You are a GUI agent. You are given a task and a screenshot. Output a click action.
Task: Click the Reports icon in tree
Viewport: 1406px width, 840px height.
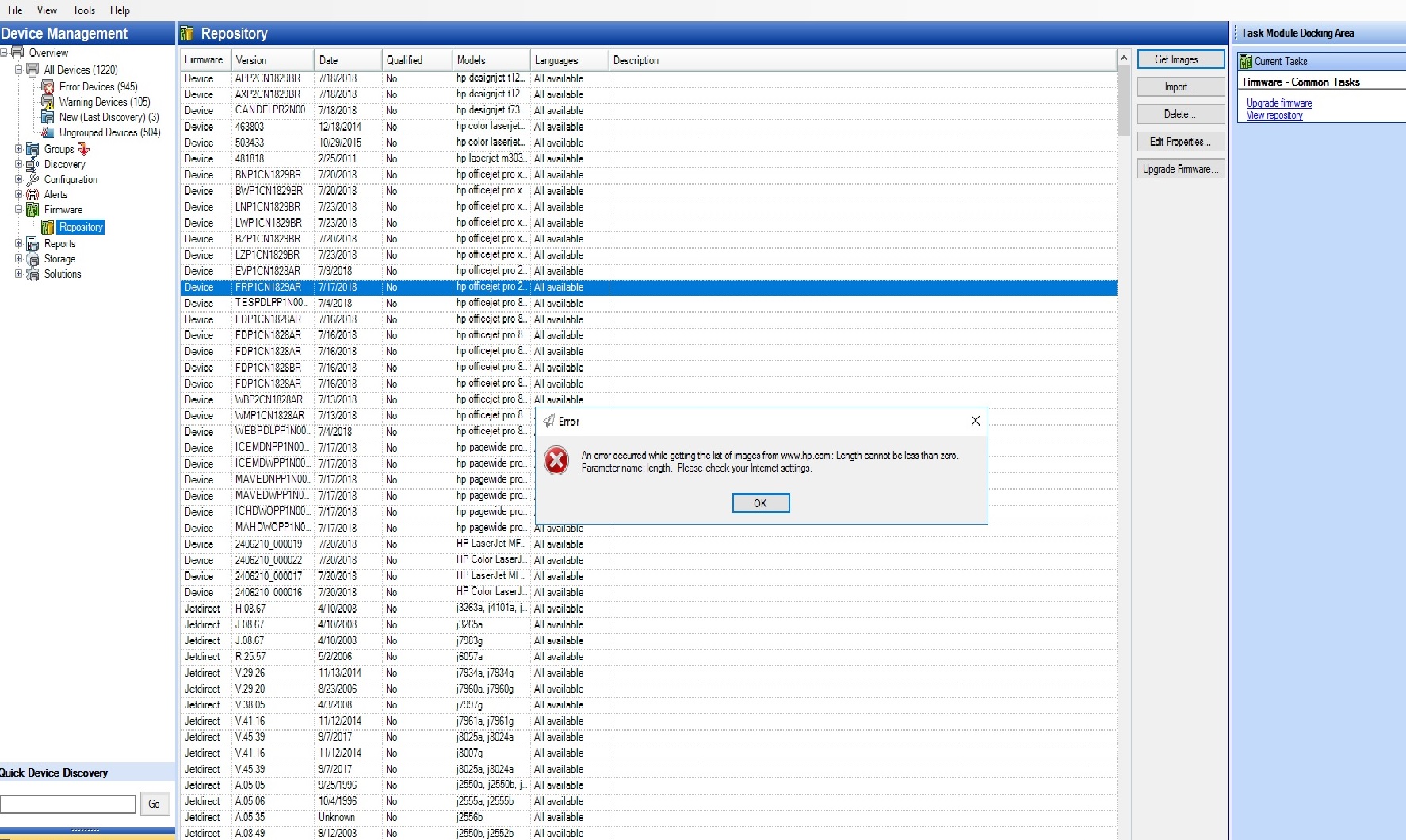32,244
